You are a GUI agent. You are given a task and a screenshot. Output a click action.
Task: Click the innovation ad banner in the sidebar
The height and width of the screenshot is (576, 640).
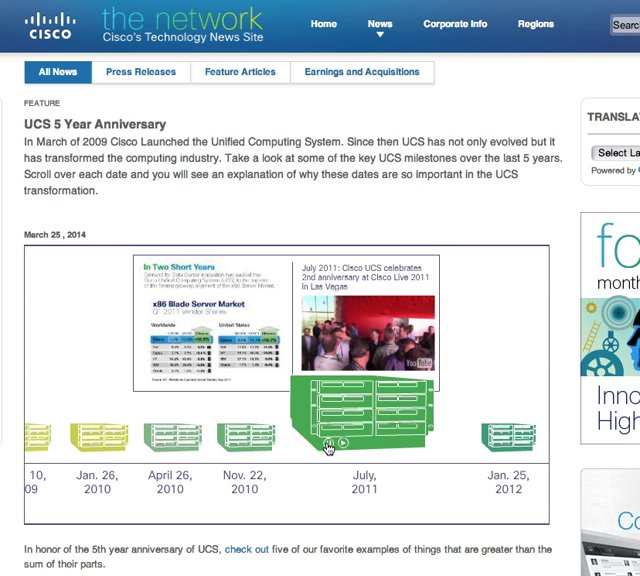[x=610, y=328]
